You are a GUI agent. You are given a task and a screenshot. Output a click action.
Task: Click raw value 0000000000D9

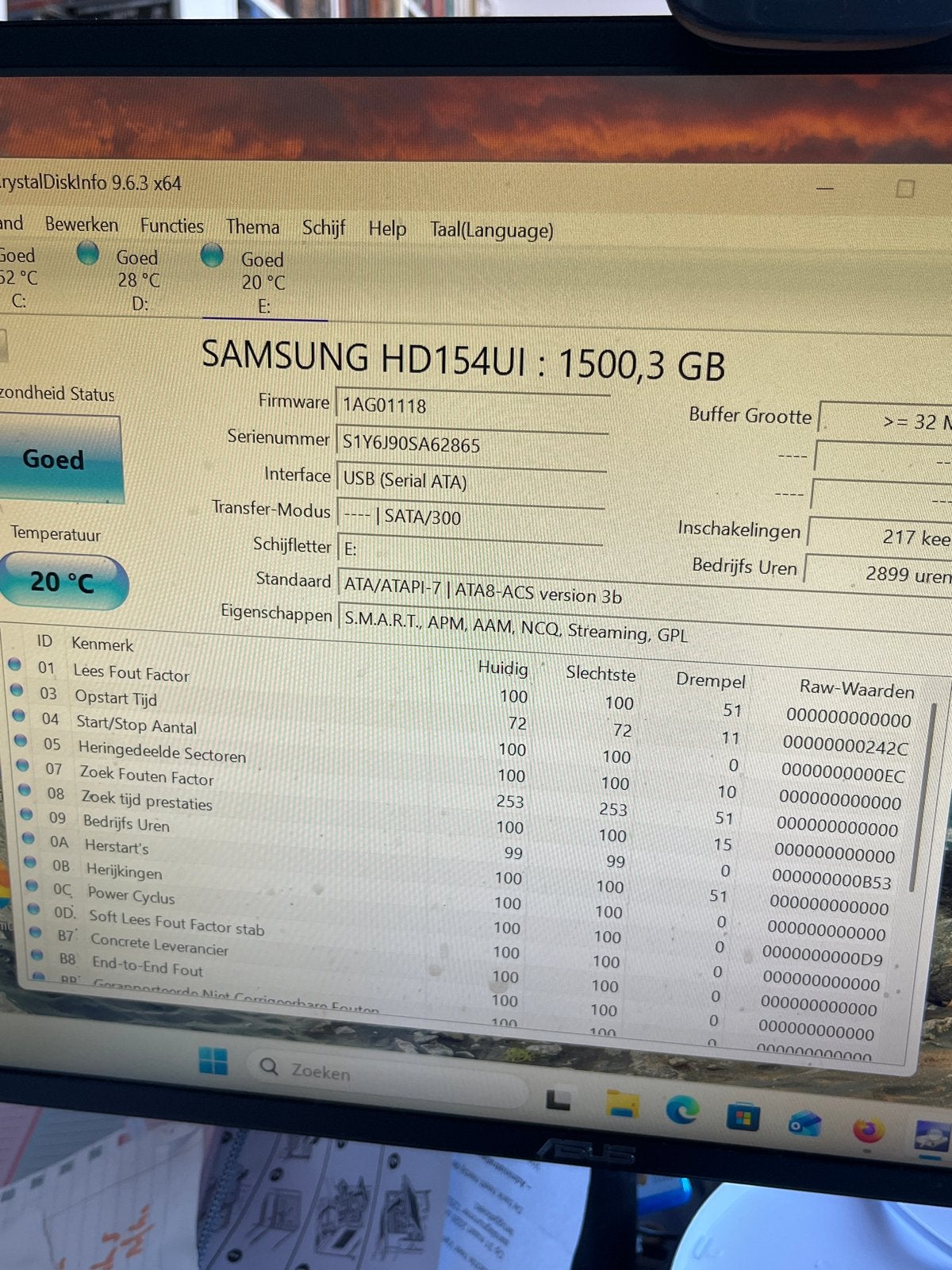pyautogui.click(x=823, y=957)
